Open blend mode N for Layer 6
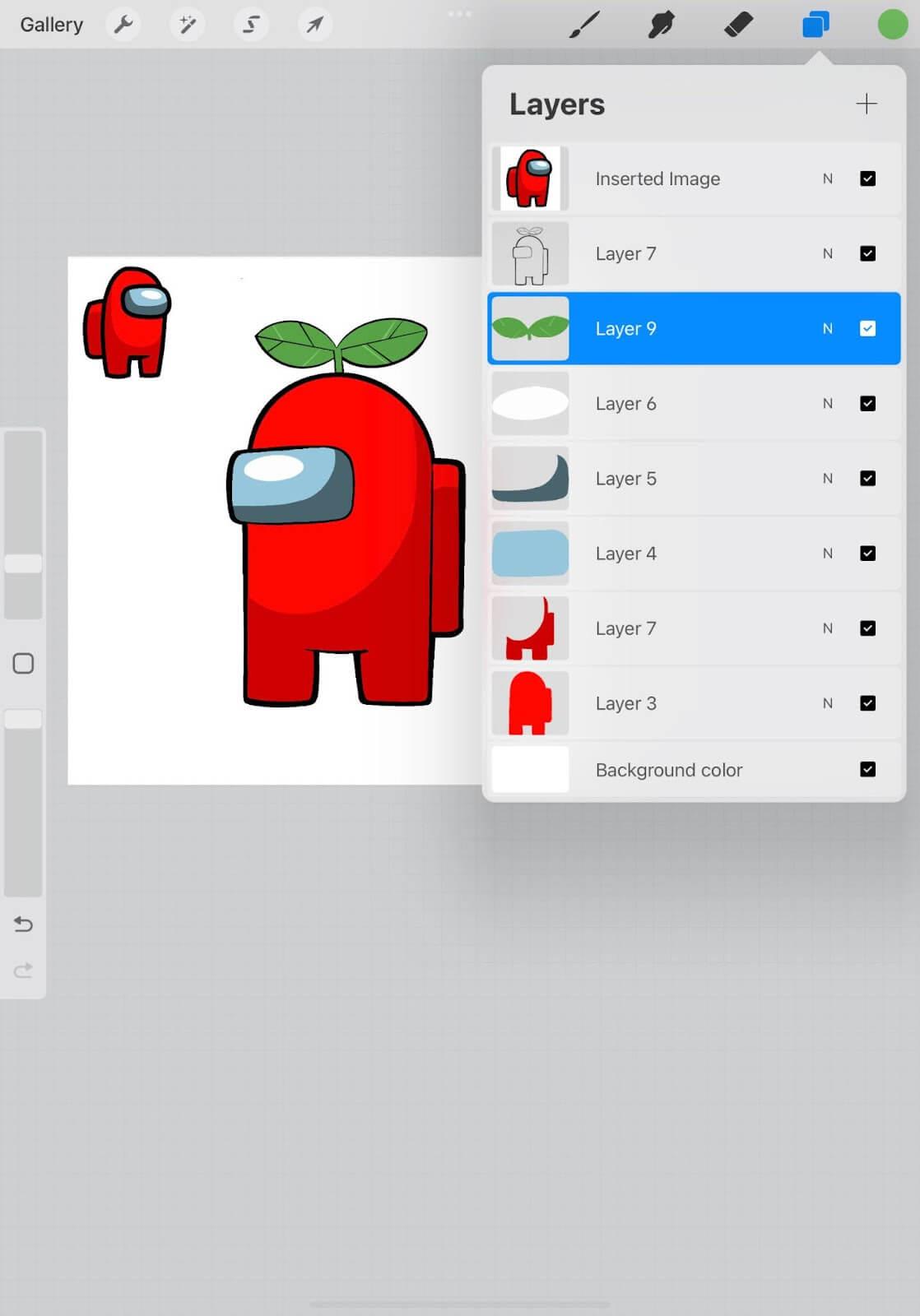Image resolution: width=920 pixels, height=1316 pixels. (x=828, y=403)
